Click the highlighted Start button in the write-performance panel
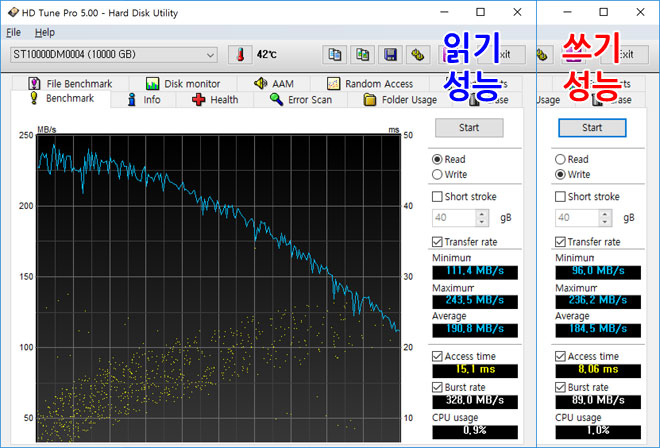This screenshot has width=660, height=448. 592,128
